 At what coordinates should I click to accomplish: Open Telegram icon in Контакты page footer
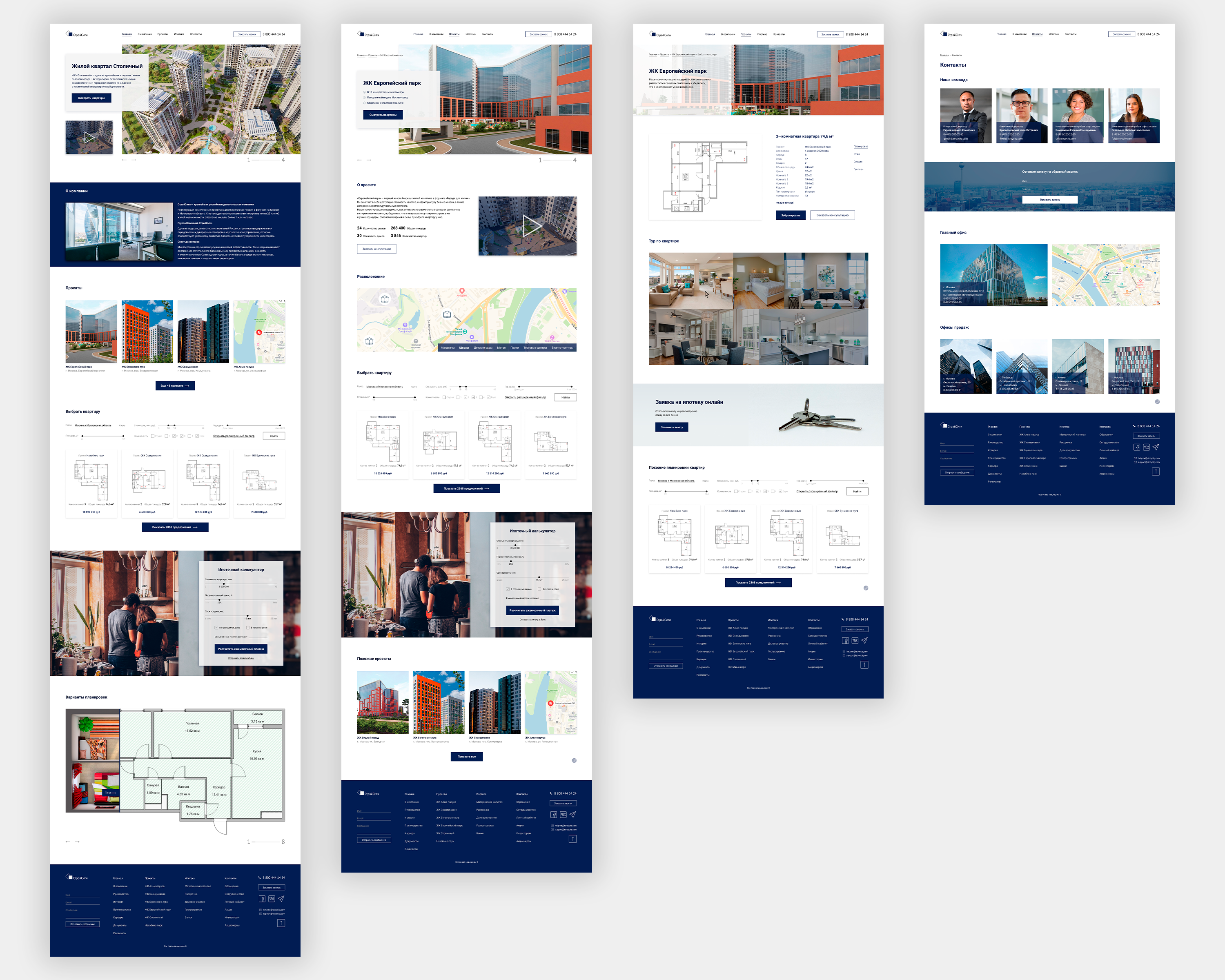point(1156,447)
